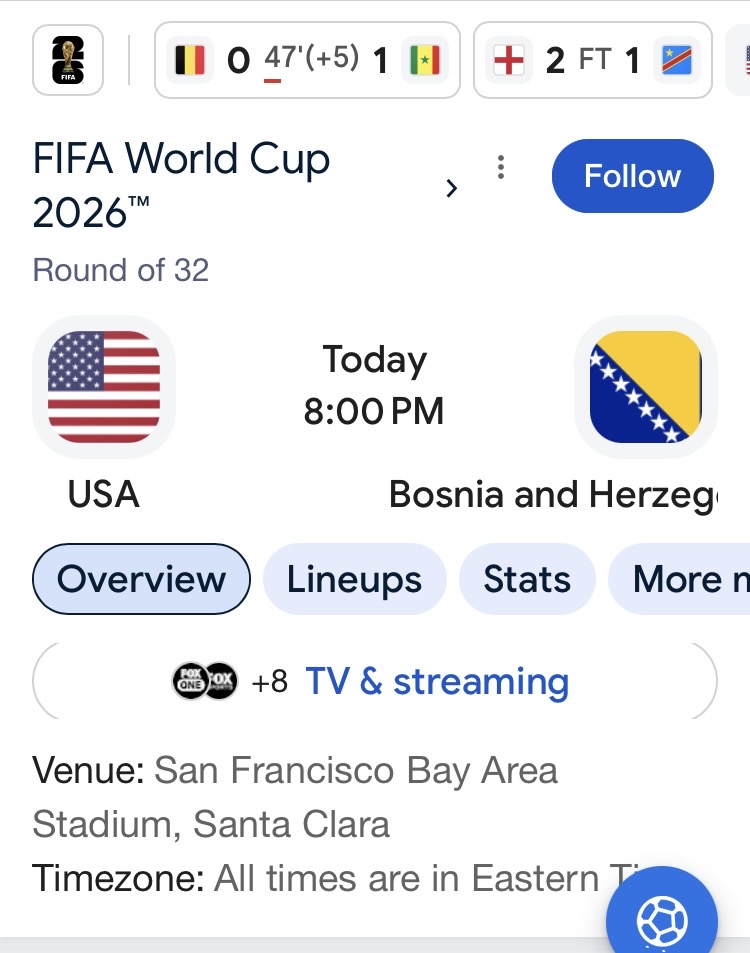Viewport: 750px width, 953px height.
Task: Open the three-dot more options menu
Action: [x=501, y=167]
